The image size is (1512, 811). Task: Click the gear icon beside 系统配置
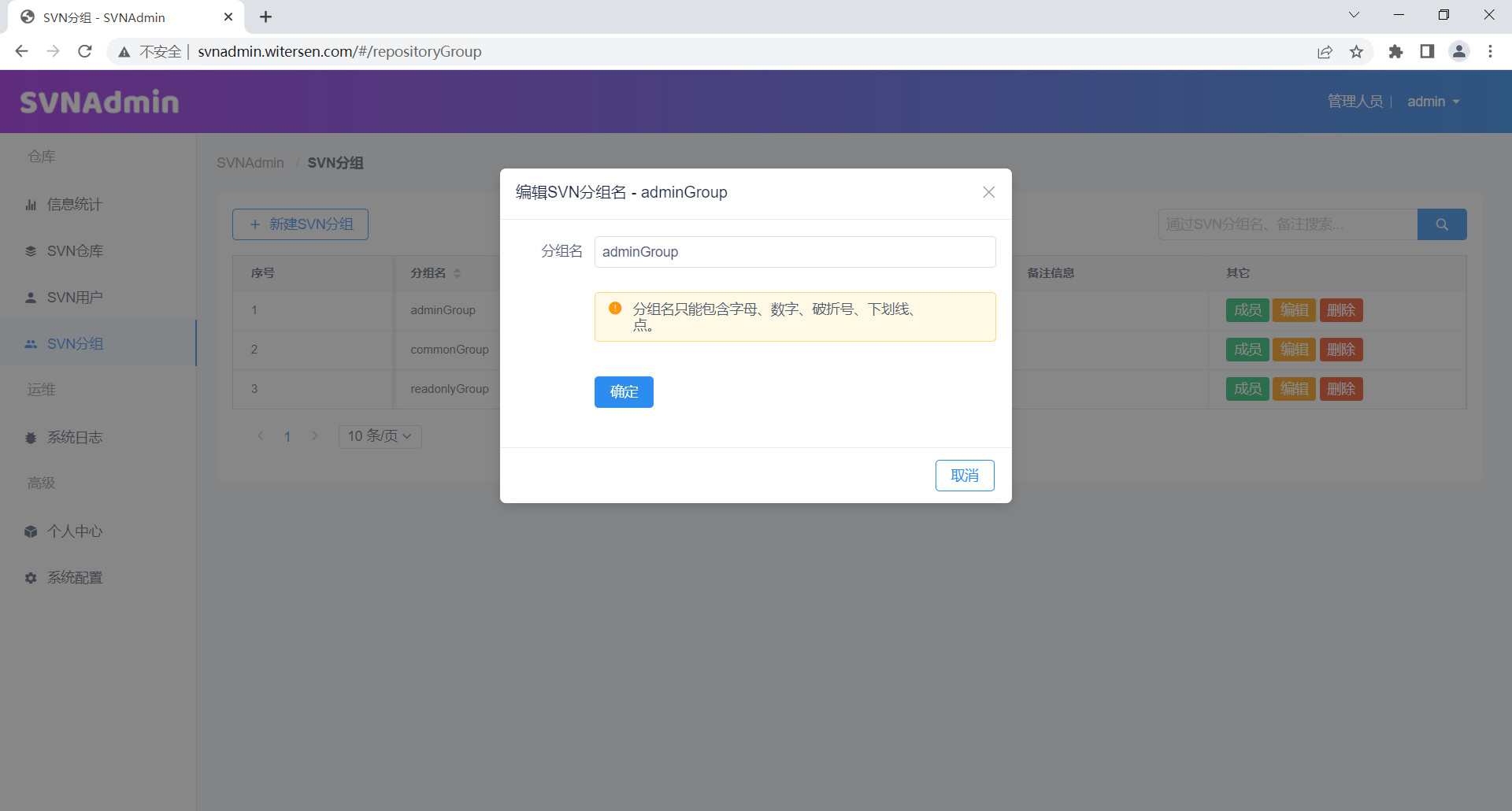click(x=31, y=578)
